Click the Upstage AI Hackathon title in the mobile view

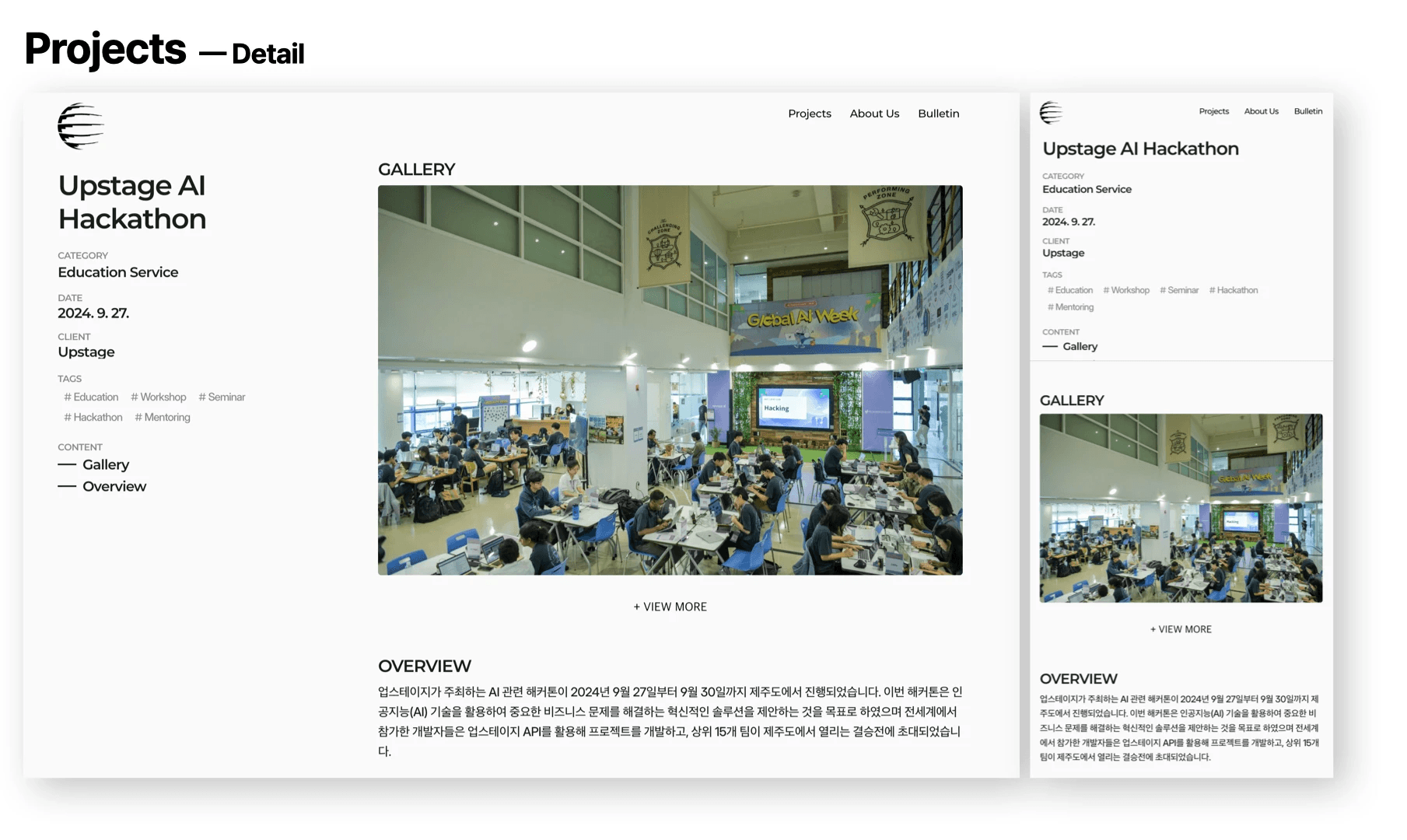click(x=1140, y=149)
